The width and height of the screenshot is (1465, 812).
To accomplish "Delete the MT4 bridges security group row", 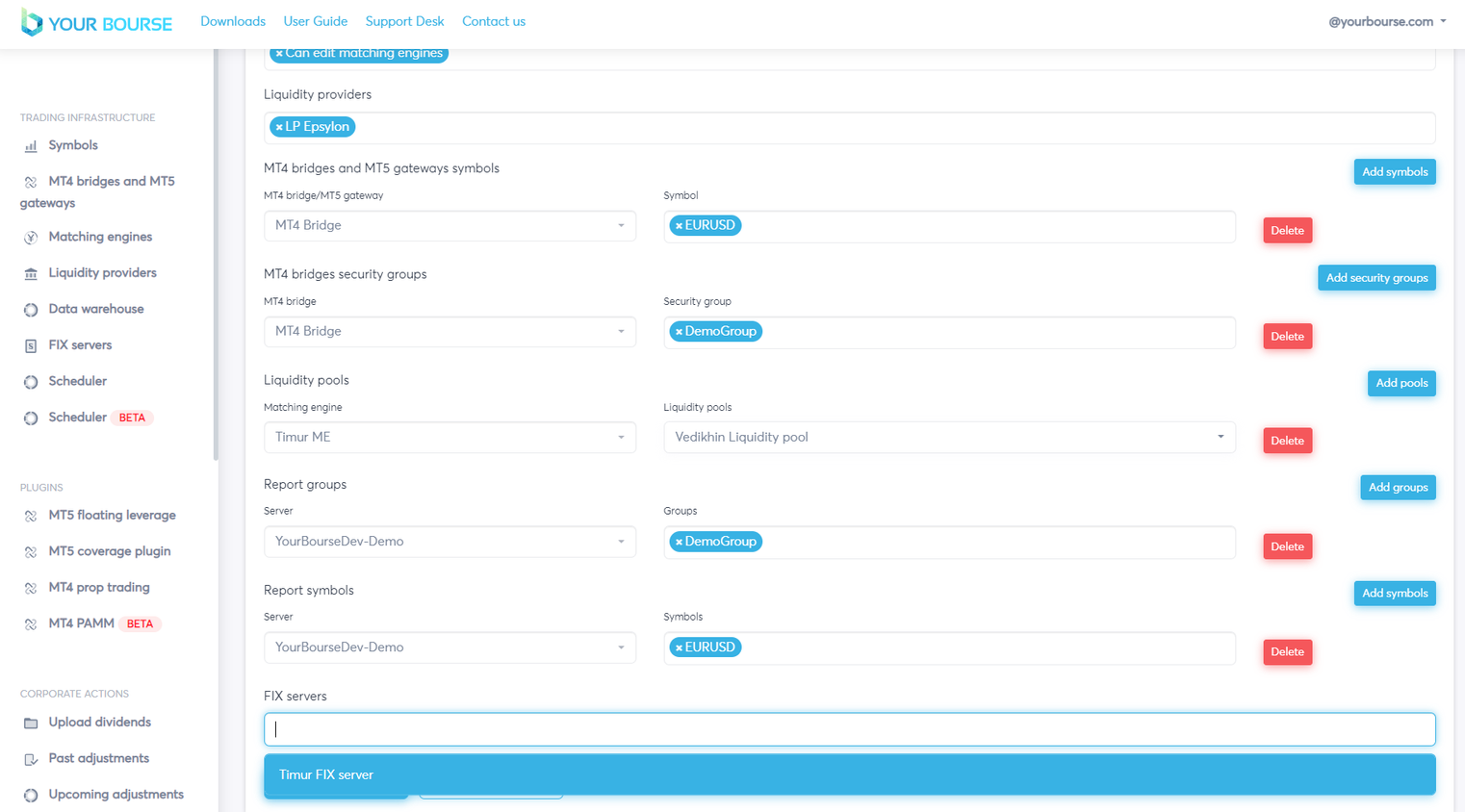I will 1287,337.
